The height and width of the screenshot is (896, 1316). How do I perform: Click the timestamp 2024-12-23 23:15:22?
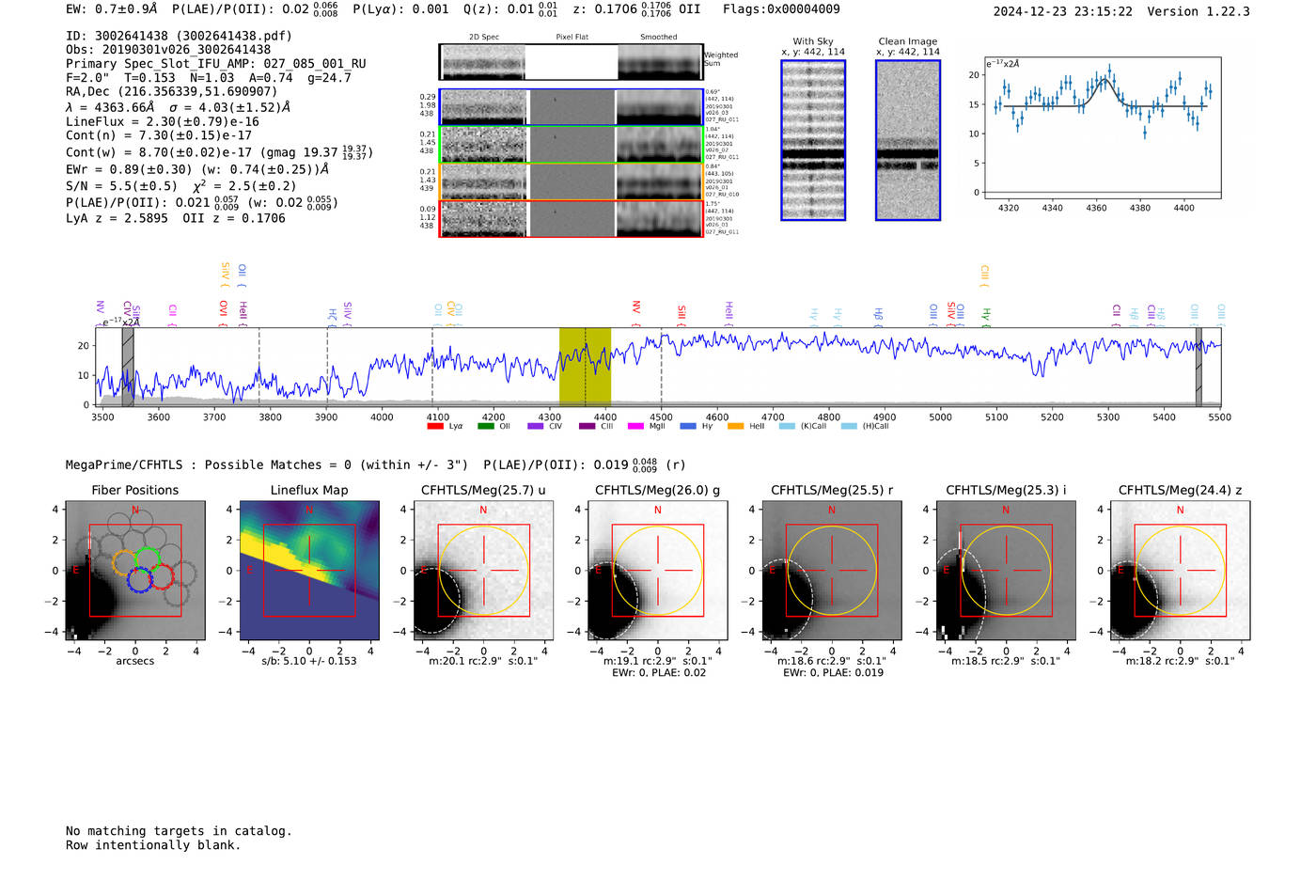[1063, 12]
